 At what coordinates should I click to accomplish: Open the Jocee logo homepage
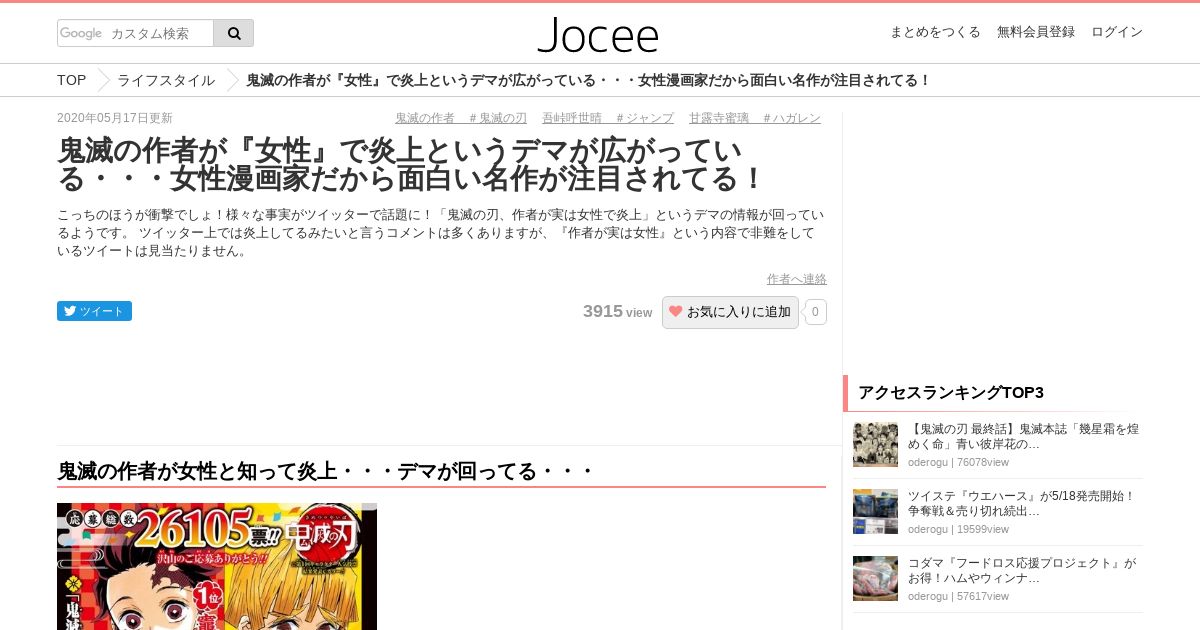pos(598,34)
